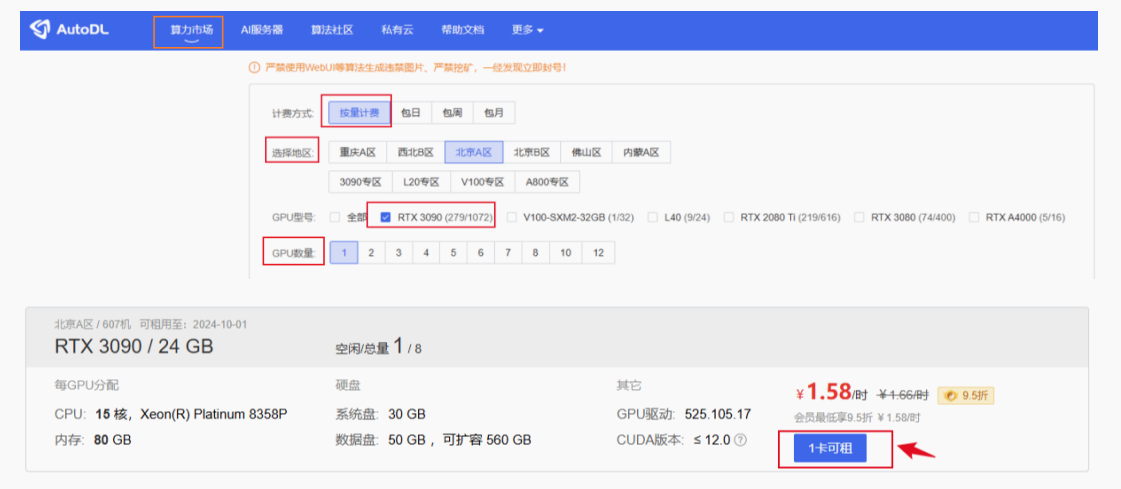
Task: Click the 可扩容 560 GB data disk text
Action: pos(487,440)
